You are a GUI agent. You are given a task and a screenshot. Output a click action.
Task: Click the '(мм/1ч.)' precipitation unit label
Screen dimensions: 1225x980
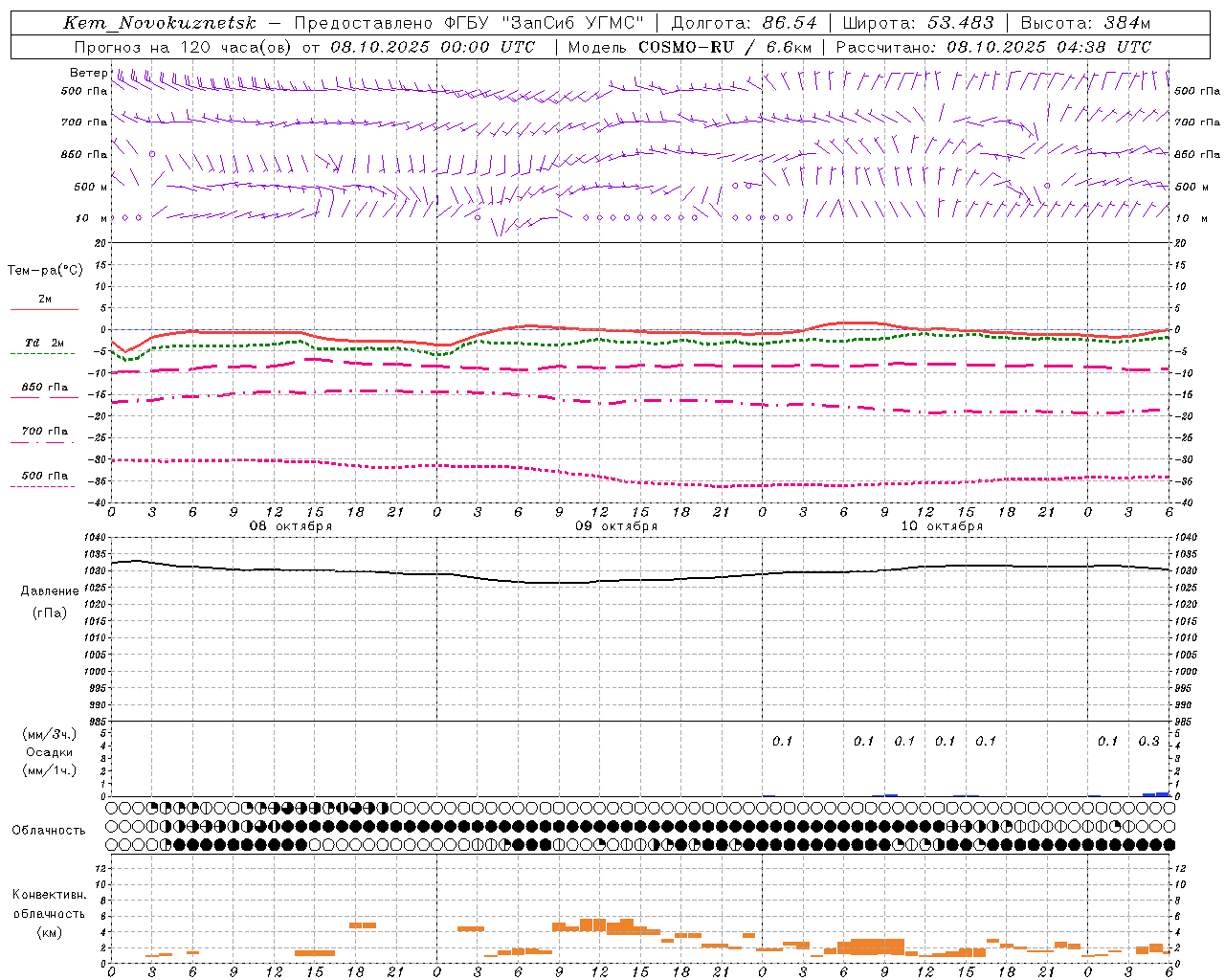49,770
